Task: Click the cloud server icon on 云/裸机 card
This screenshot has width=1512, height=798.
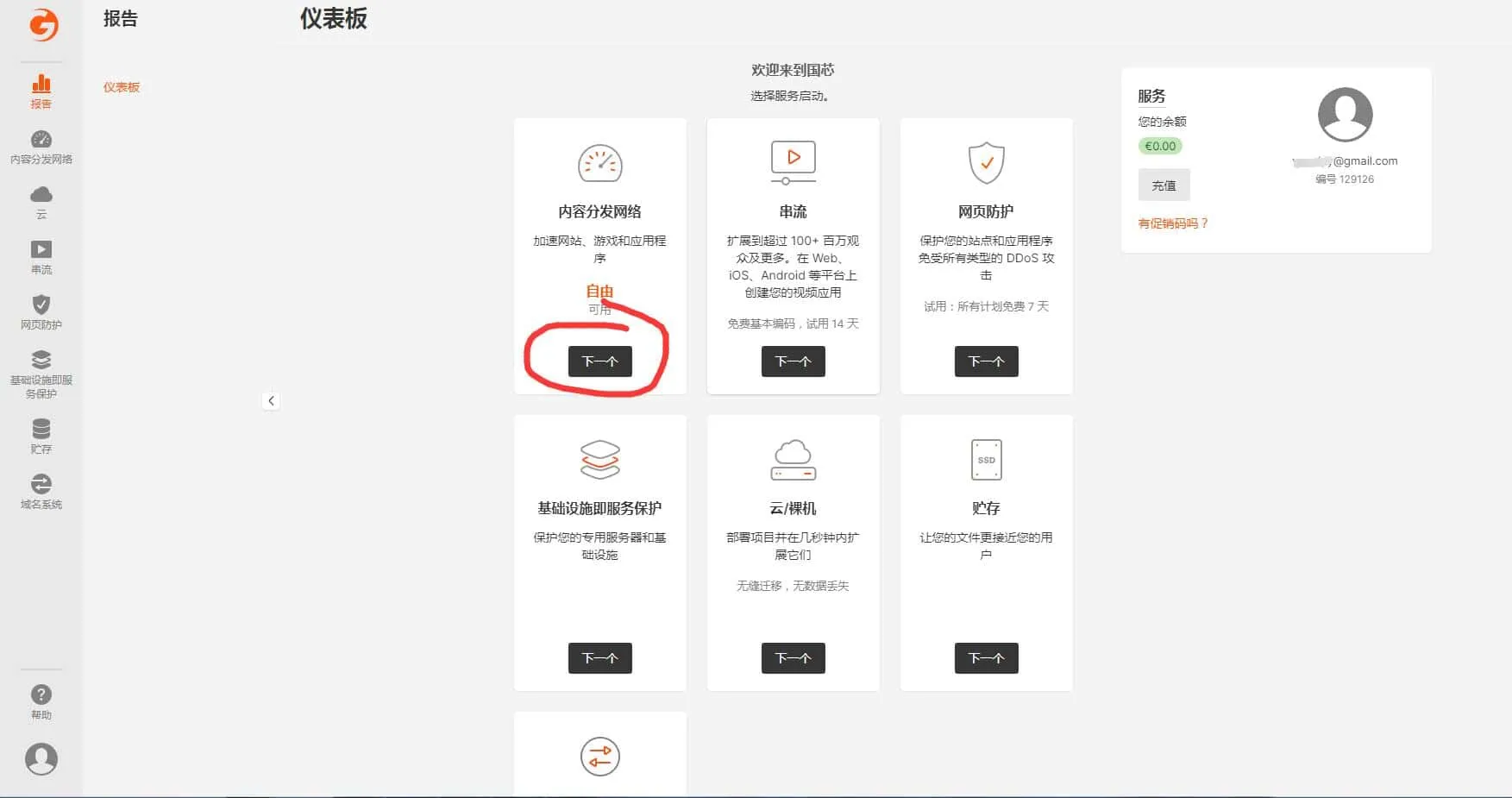Action: (794, 459)
